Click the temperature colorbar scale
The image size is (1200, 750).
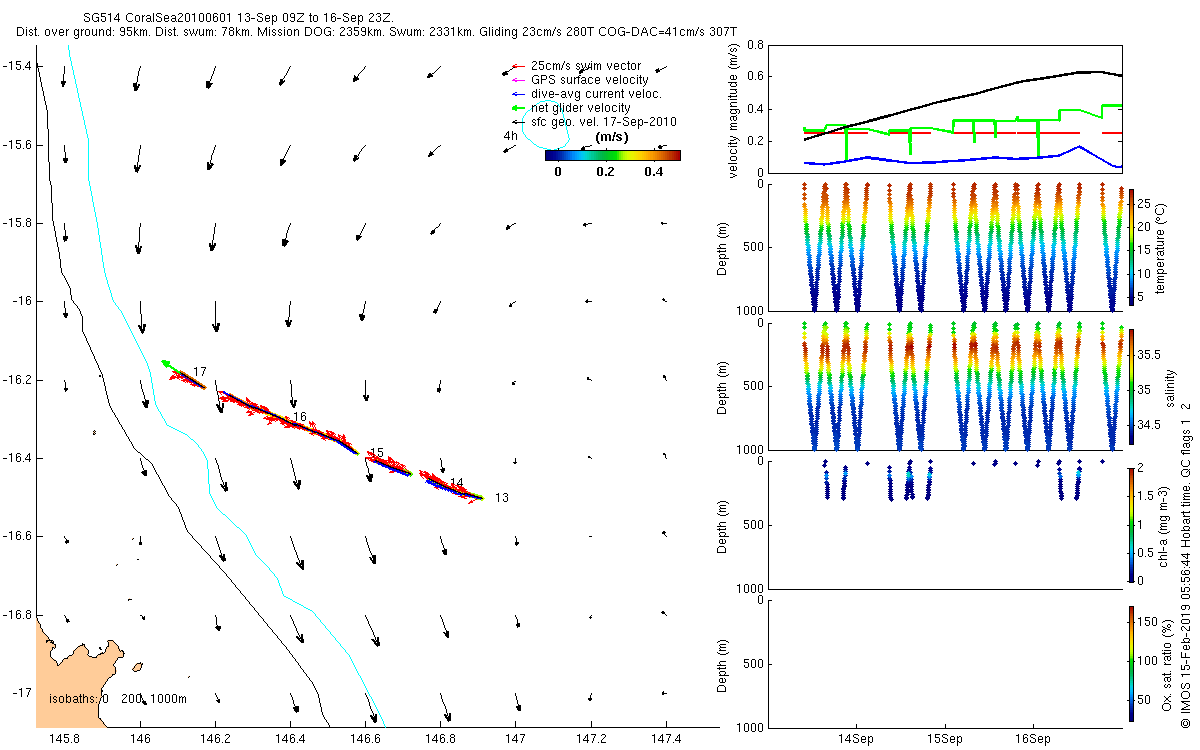[x=1131, y=247]
